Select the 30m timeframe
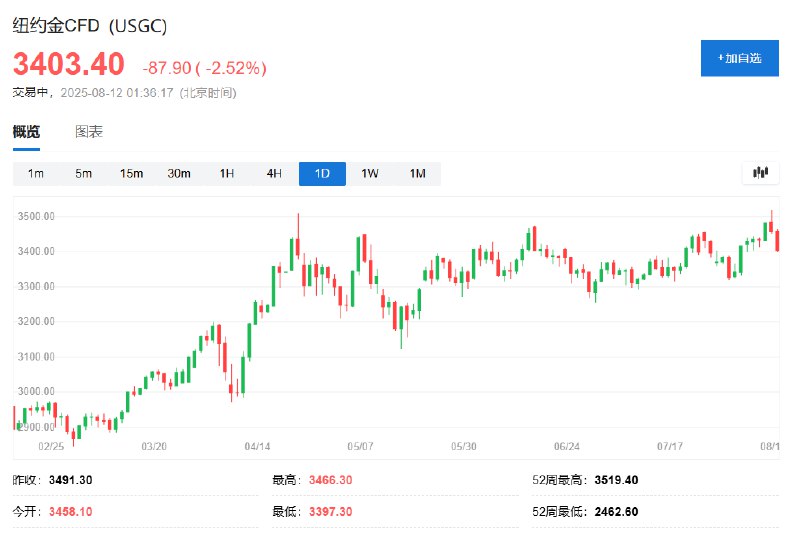800x545 pixels. 179,174
